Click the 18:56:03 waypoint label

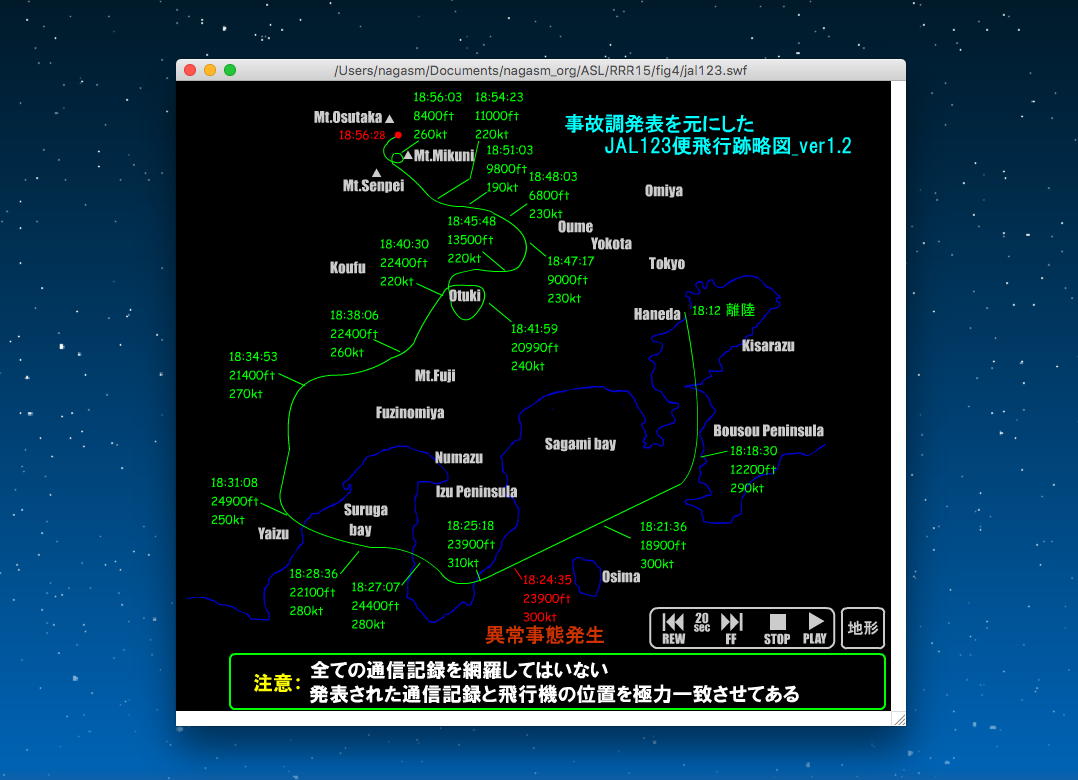[x=437, y=98]
